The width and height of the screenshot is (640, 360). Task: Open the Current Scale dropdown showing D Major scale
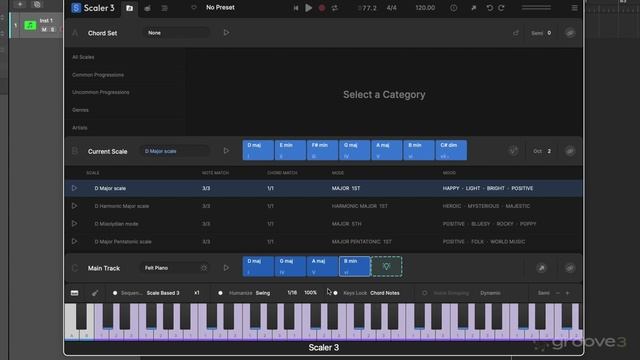click(176, 151)
